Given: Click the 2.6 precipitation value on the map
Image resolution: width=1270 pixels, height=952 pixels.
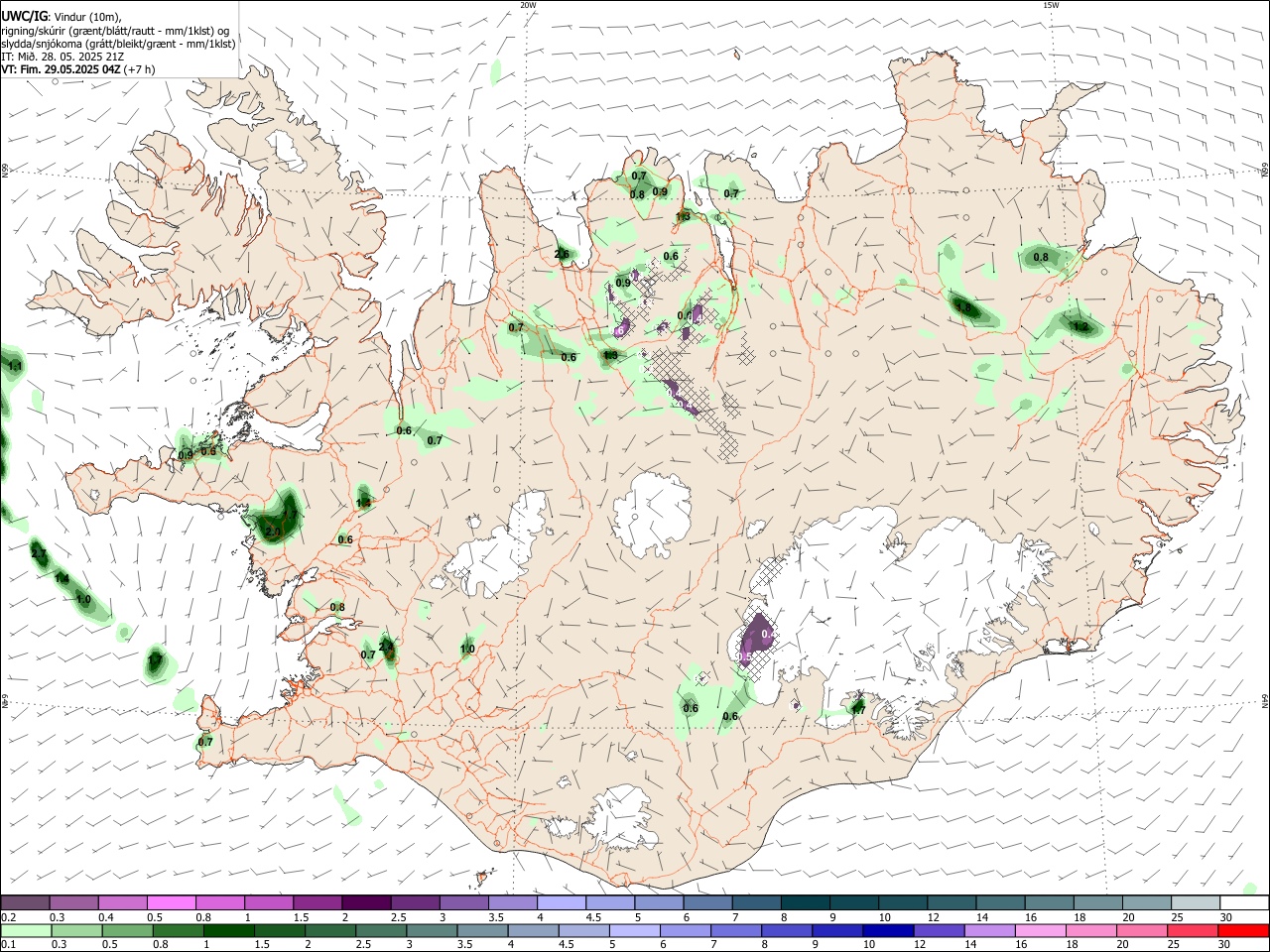Looking at the screenshot, I should [562, 255].
